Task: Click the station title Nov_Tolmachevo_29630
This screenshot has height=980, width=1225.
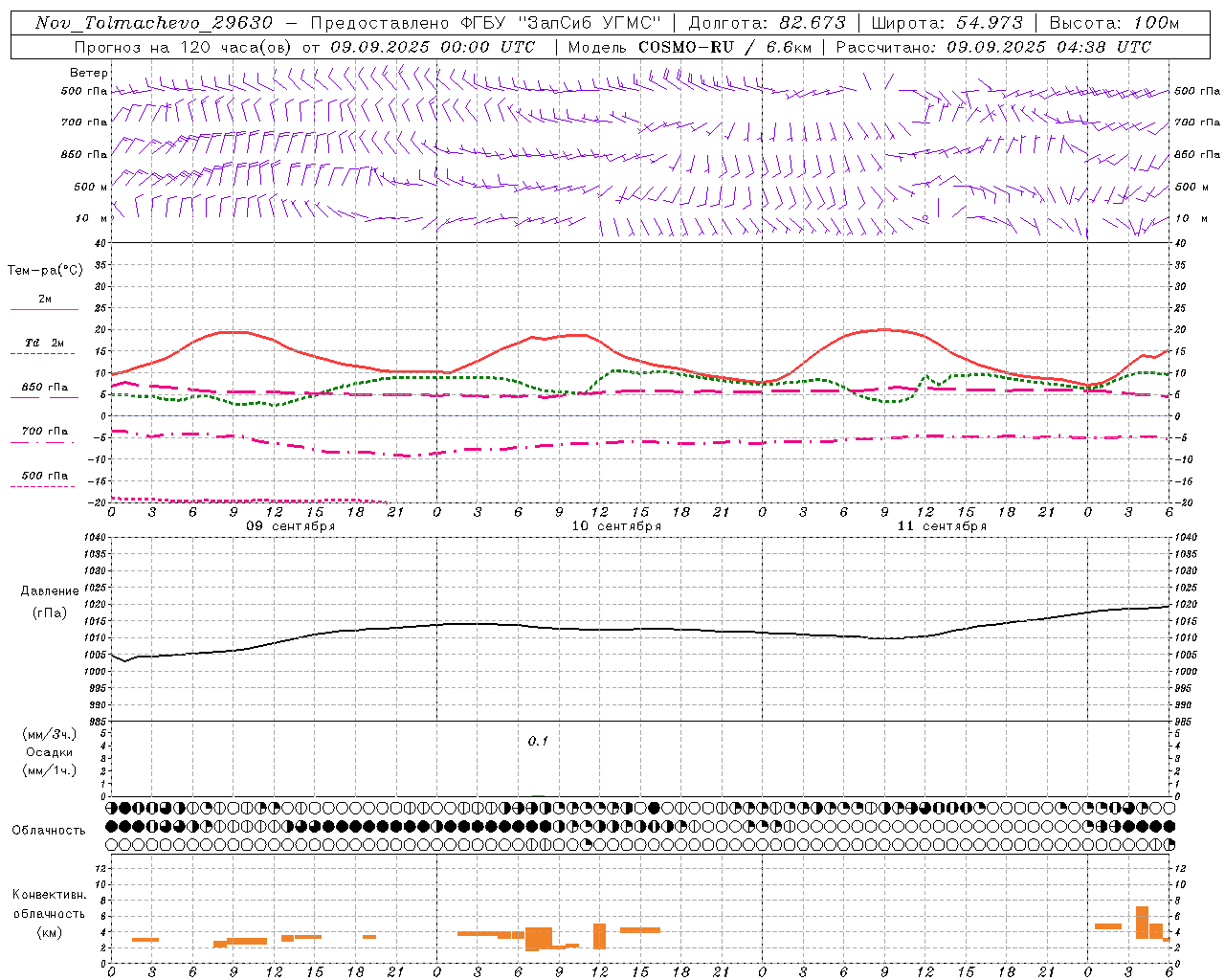Action: click(x=154, y=23)
